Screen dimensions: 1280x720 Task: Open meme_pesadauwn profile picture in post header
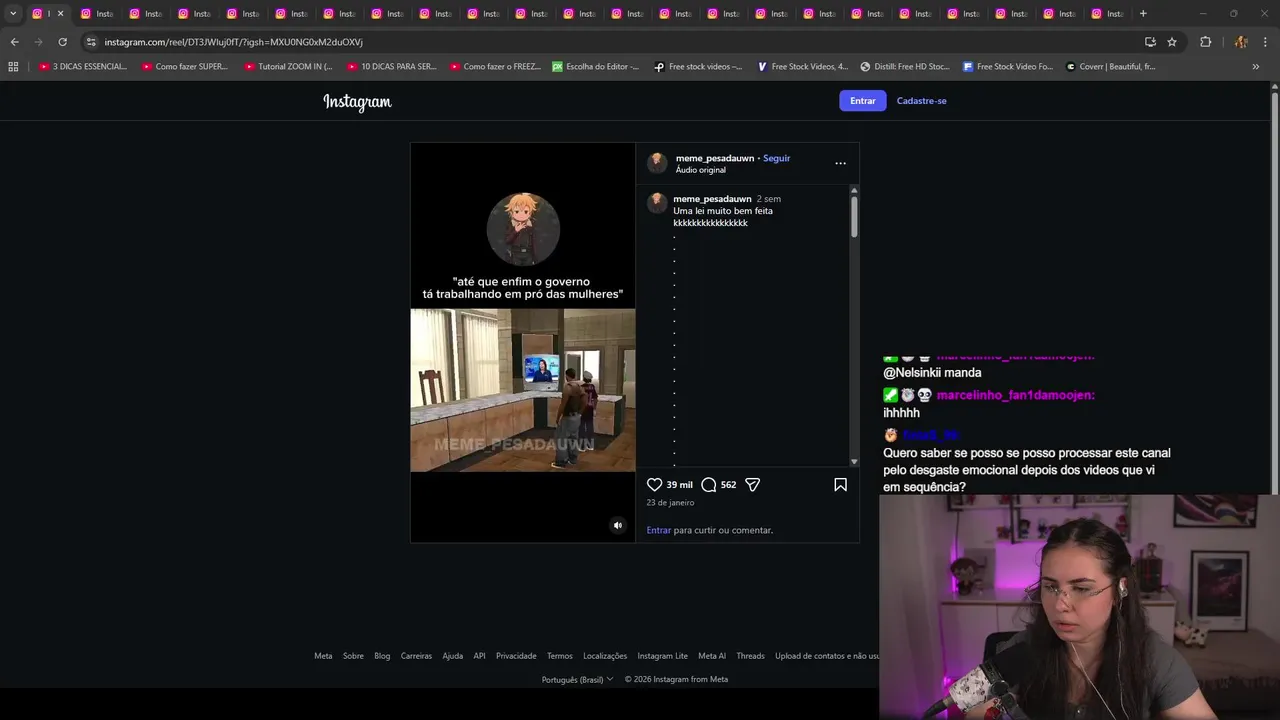[657, 163]
